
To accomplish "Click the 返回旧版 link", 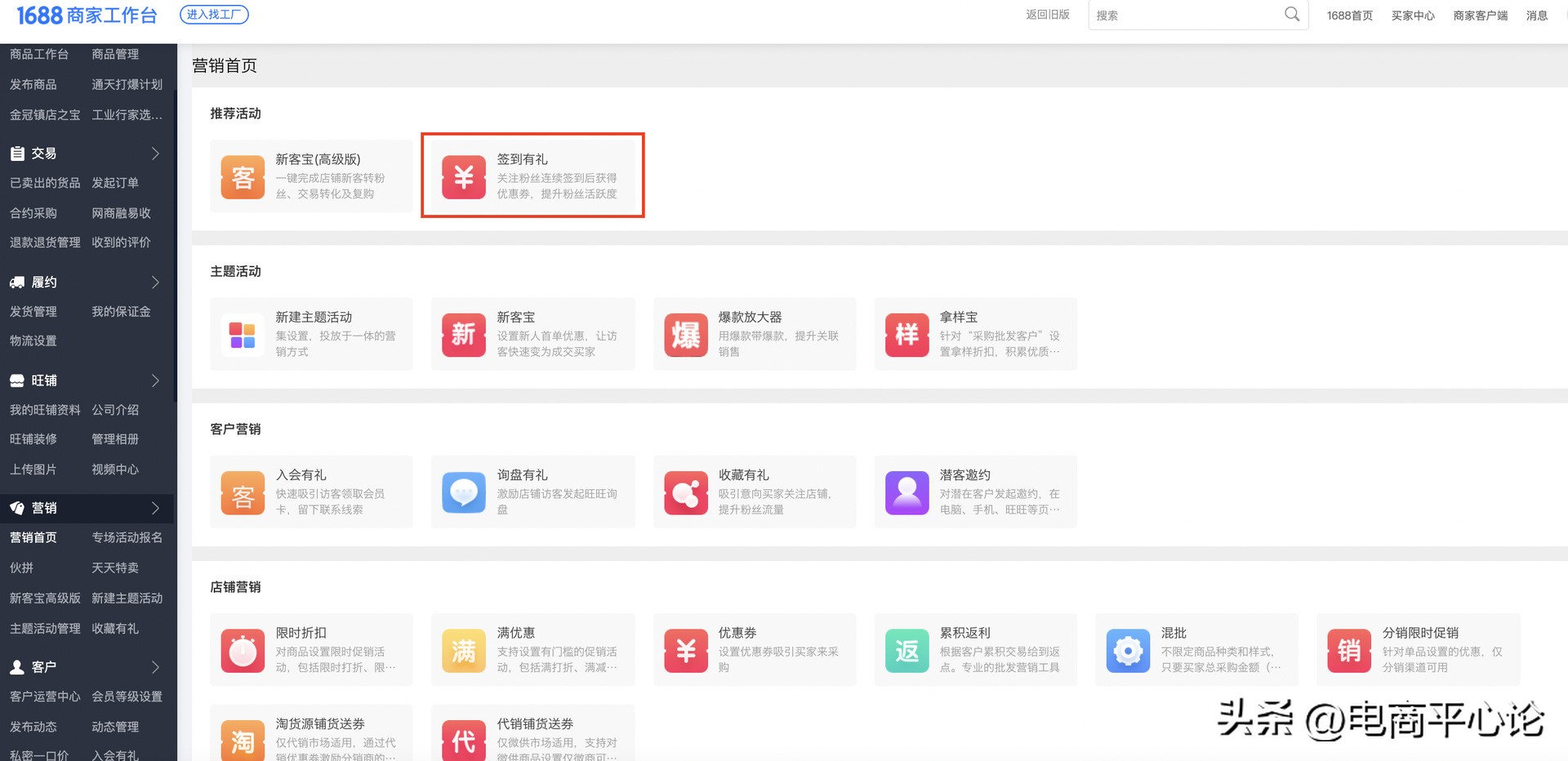I will pos(1048,14).
